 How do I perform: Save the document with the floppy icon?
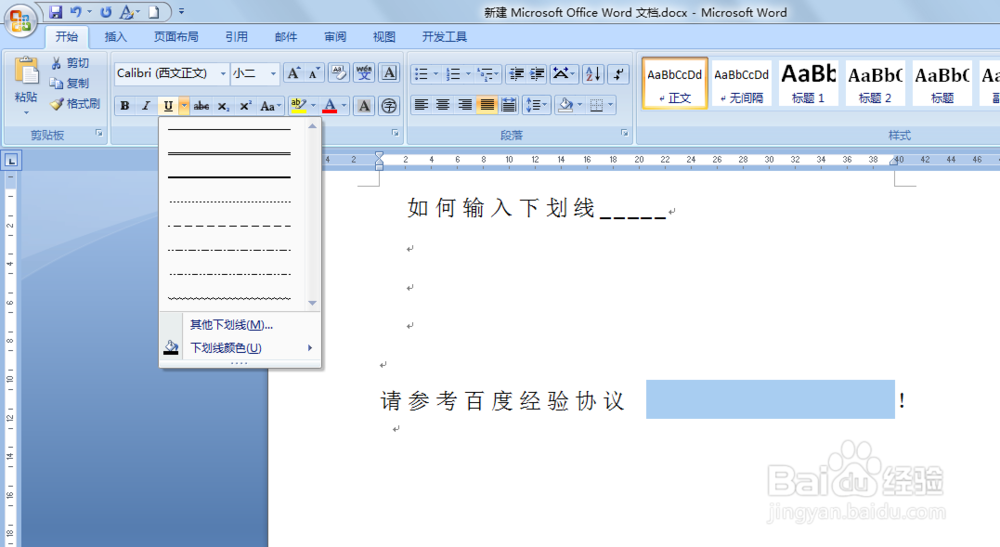click(x=55, y=11)
